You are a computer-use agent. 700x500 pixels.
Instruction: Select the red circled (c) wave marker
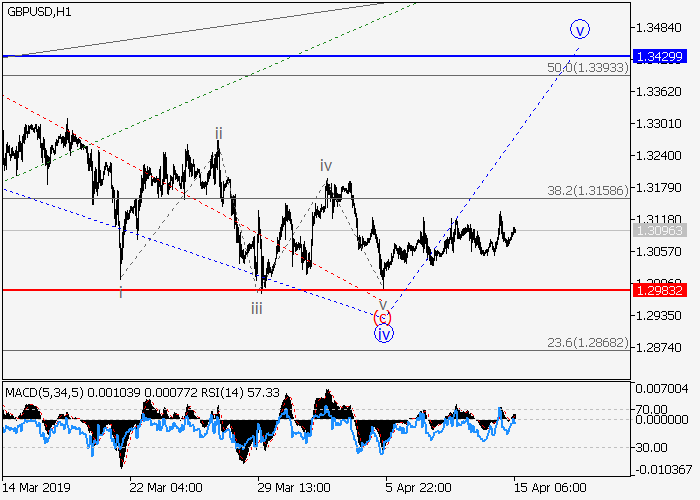382,318
